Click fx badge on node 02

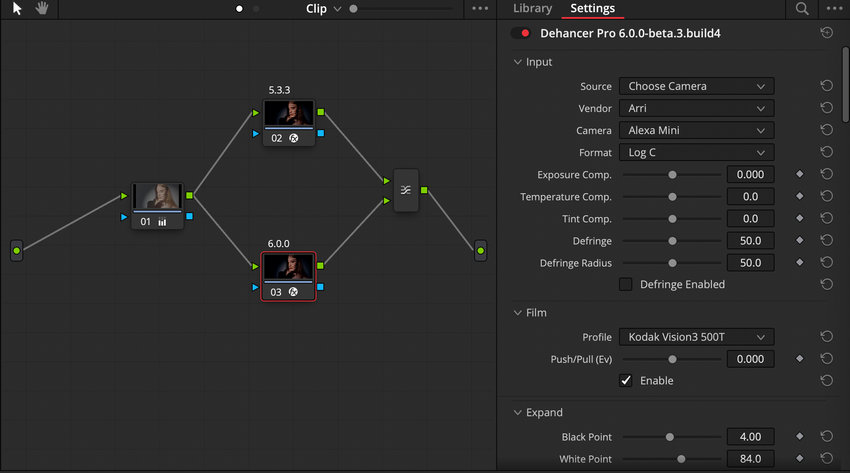294,138
